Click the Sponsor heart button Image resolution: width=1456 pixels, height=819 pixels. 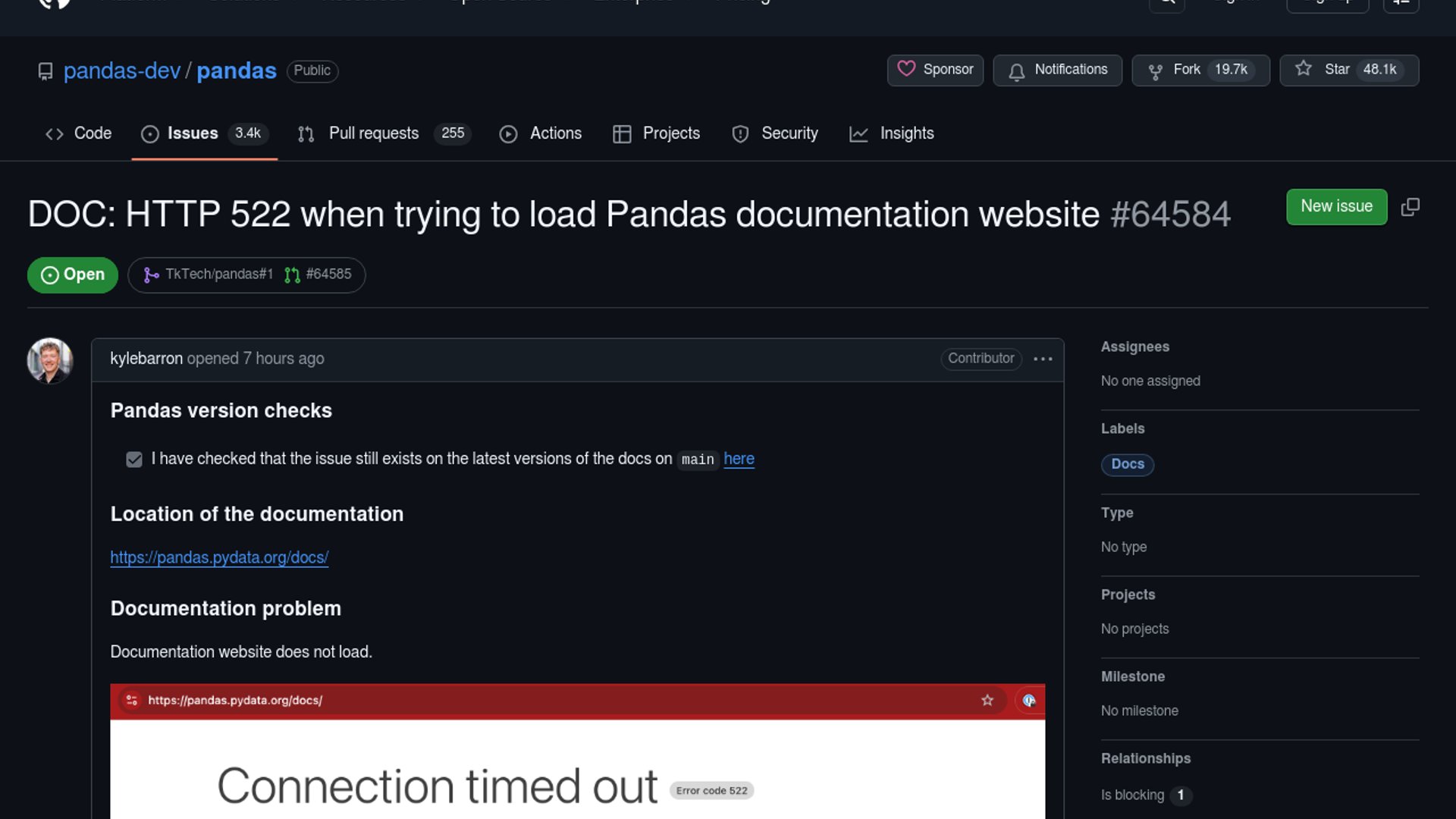935,70
